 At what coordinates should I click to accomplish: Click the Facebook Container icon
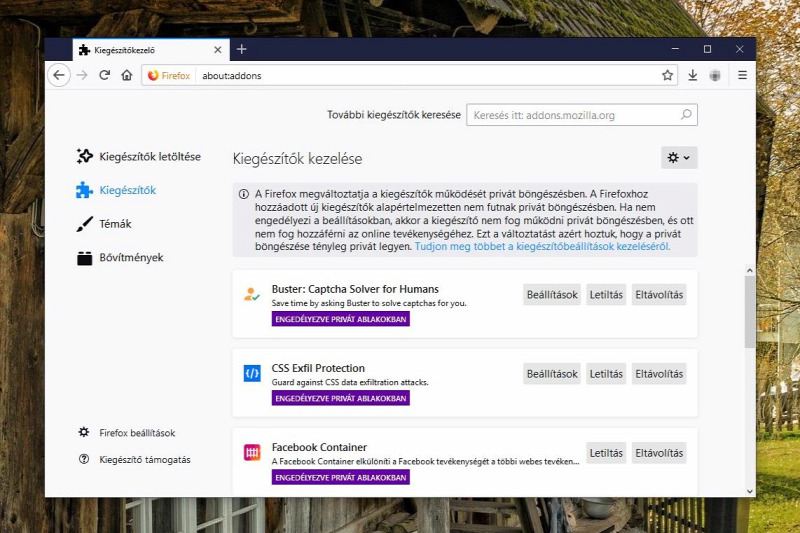point(252,452)
